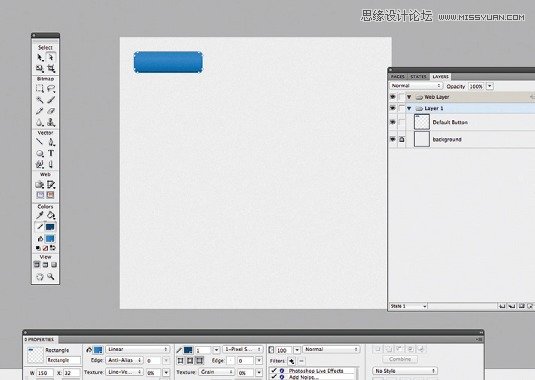Select the Zoom magnifier tool

pos(51,276)
